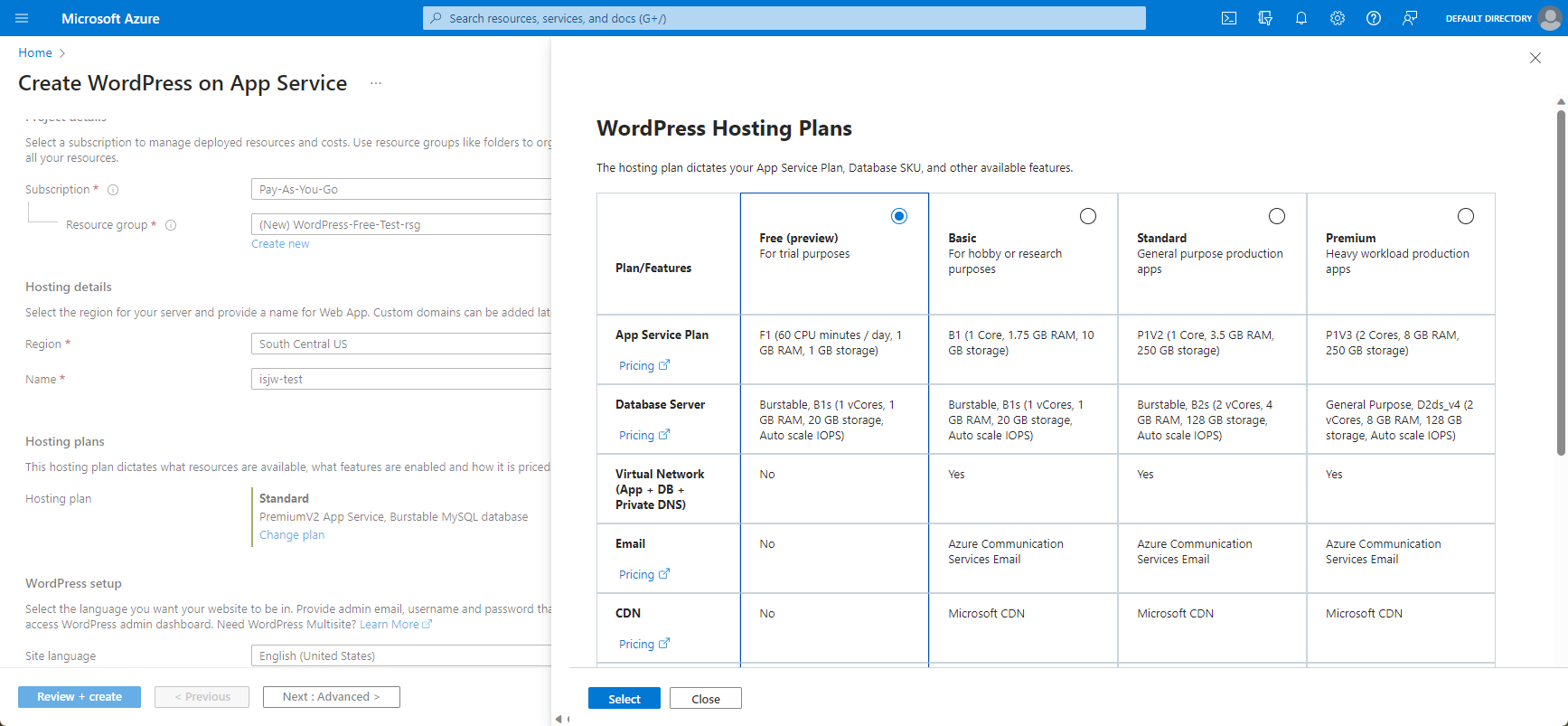This screenshot has width=1568, height=726.
Task: Open the portal hamburger menu
Action: point(23,18)
